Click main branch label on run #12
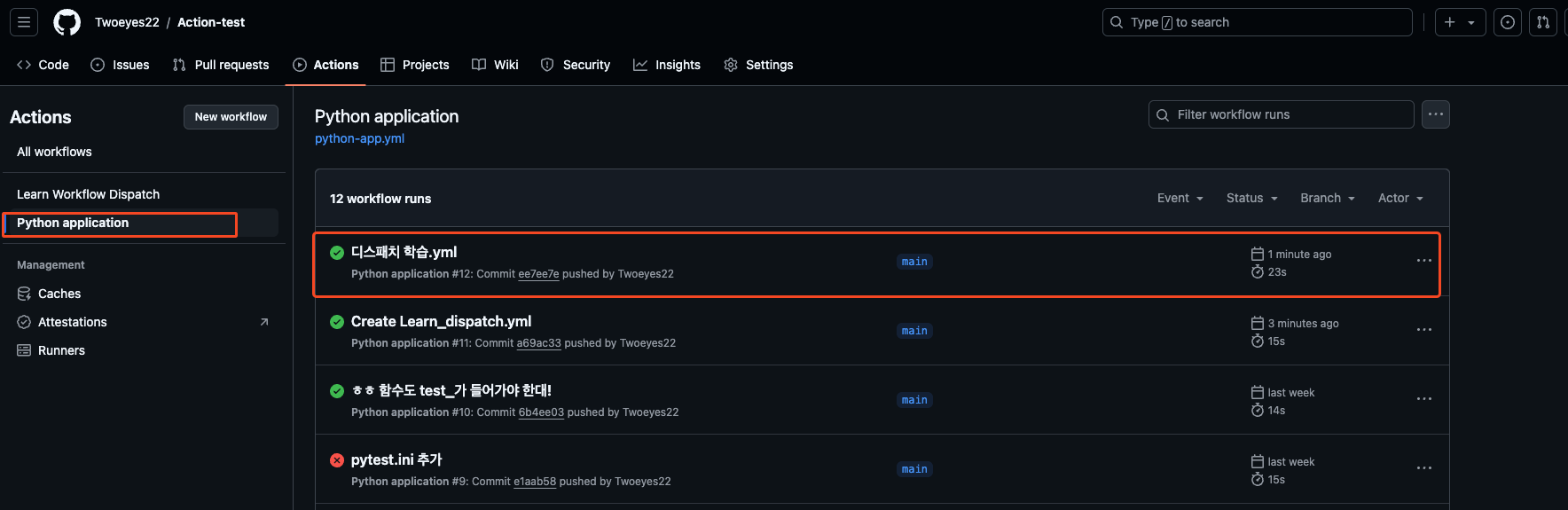The height and width of the screenshot is (510, 1568). point(914,262)
